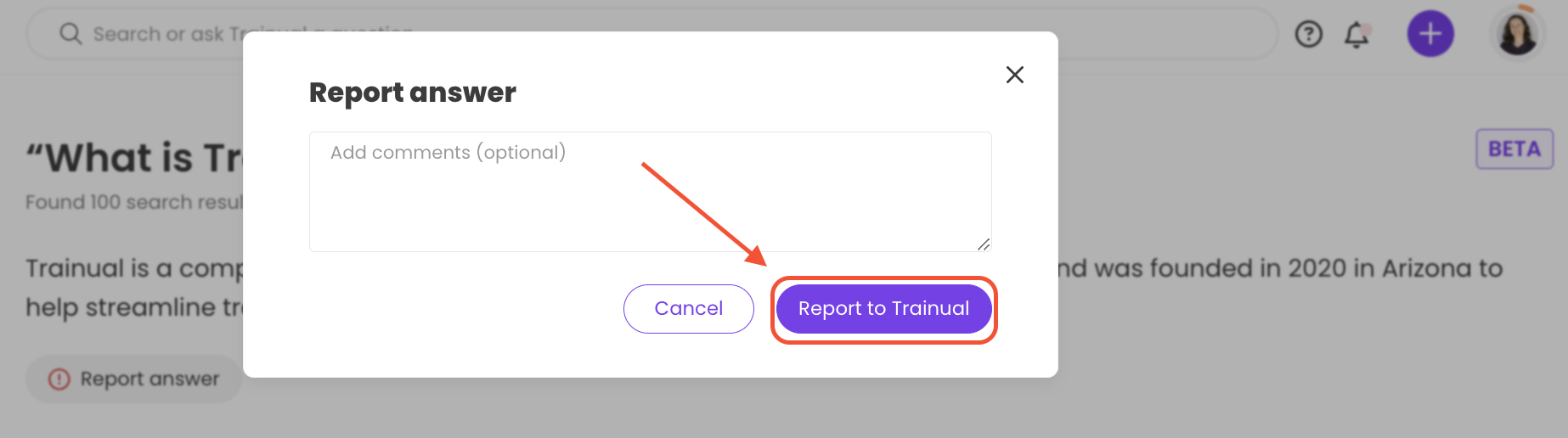This screenshot has height=438, width=1568.
Task: Click the "help streamline" answer line
Action: pos(134,307)
